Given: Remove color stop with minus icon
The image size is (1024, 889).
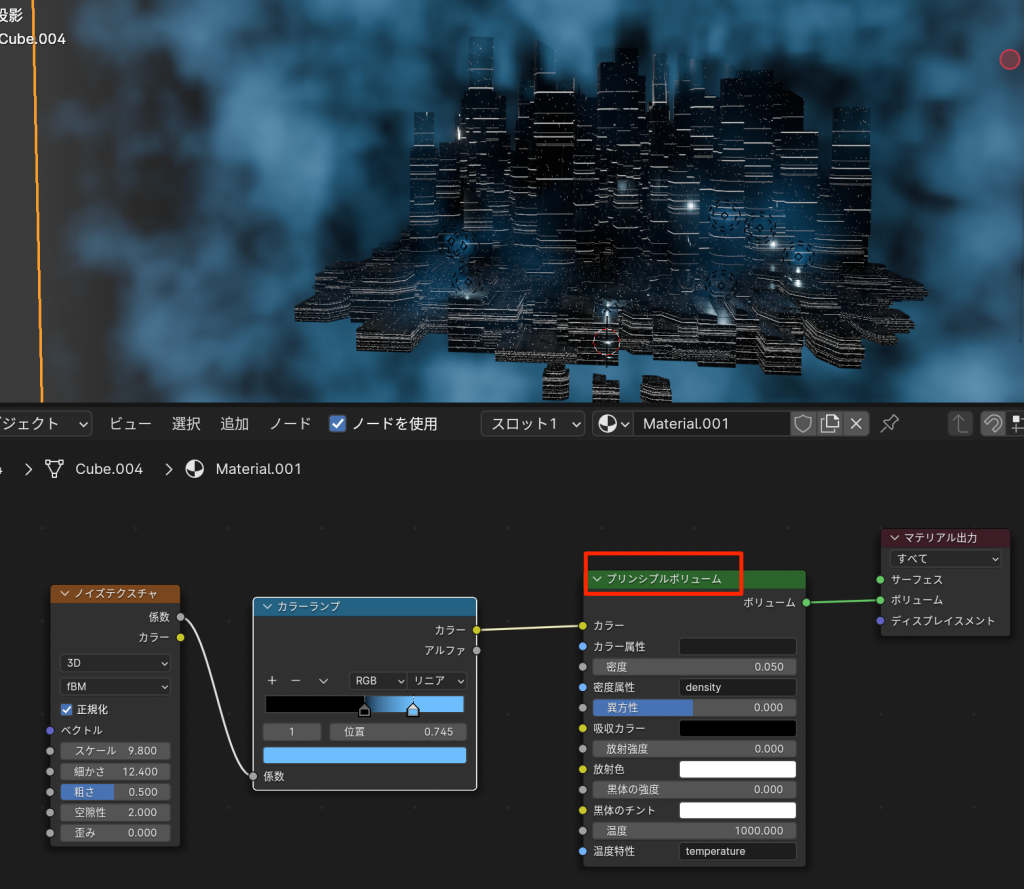Looking at the screenshot, I should tap(295, 680).
